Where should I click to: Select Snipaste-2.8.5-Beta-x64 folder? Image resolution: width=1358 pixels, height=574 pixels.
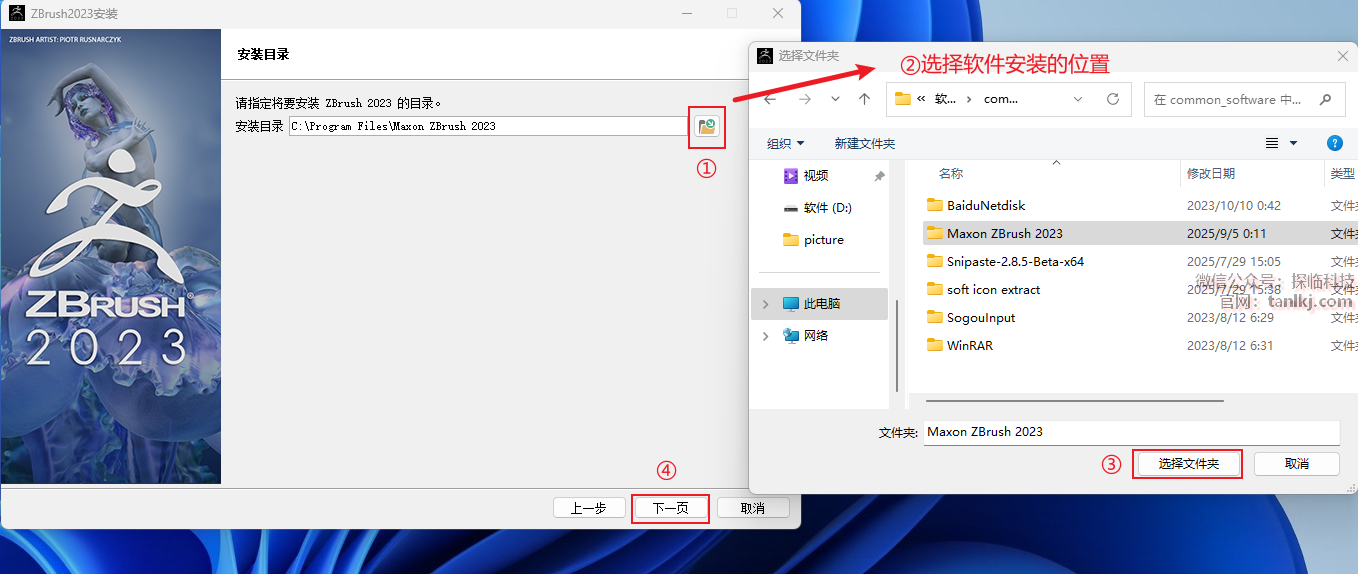[x=1016, y=261]
